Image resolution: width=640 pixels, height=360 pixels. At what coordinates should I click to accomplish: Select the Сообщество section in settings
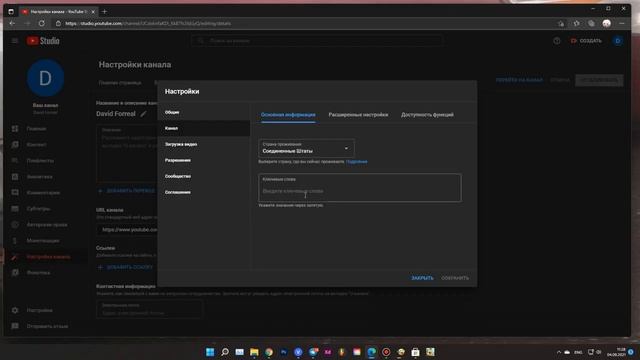pyautogui.click(x=204, y=176)
